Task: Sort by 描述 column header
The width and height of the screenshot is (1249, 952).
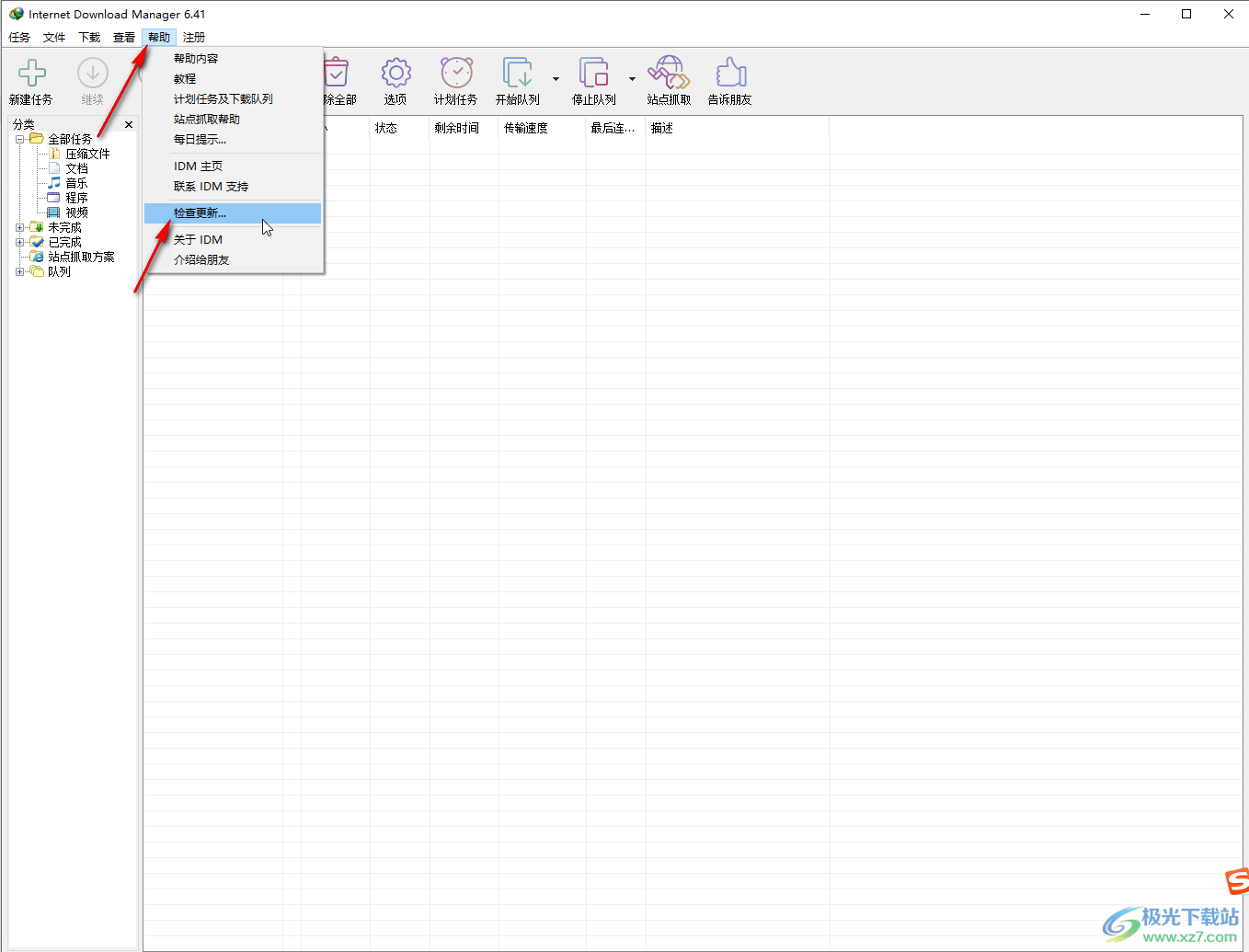Action: click(738, 128)
